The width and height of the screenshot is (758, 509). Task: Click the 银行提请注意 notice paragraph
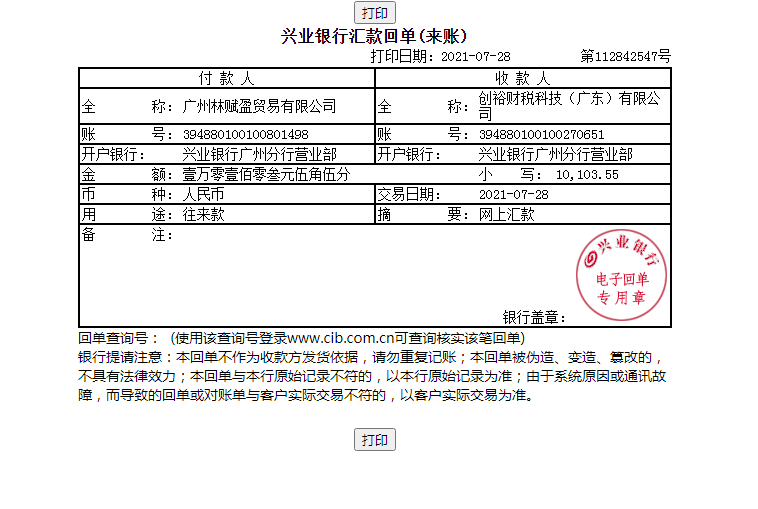[x=372, y=376]
